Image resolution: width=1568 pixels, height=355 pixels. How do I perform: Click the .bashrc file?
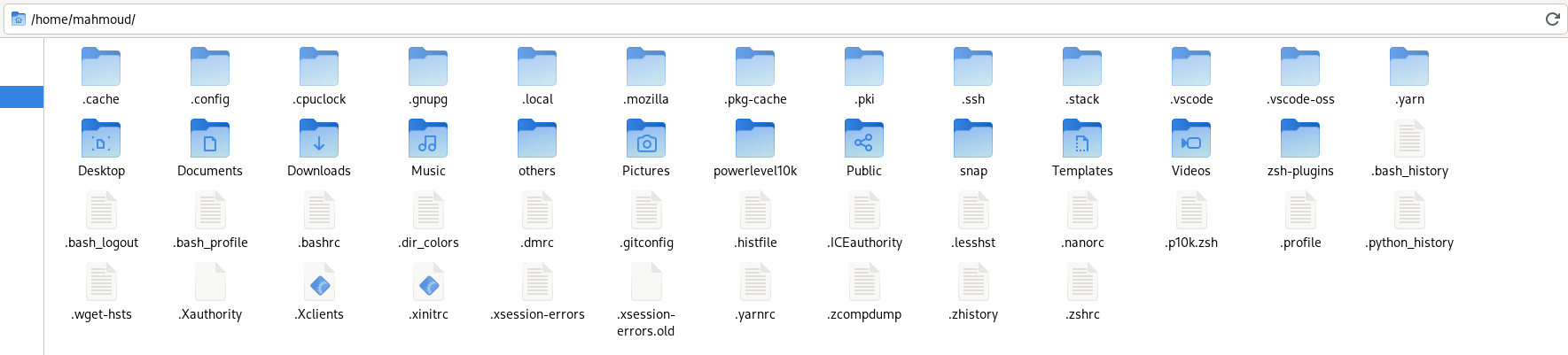tap(320, 212)
